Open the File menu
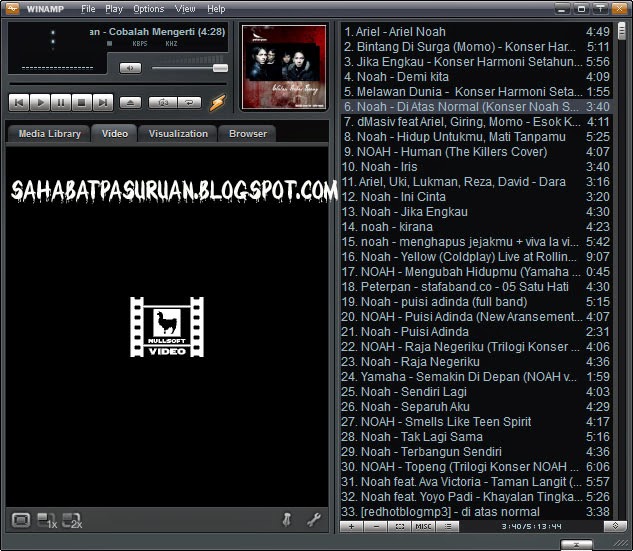This screenshot has height=551, width=633. pyautogui.click(x=88, y=9)
